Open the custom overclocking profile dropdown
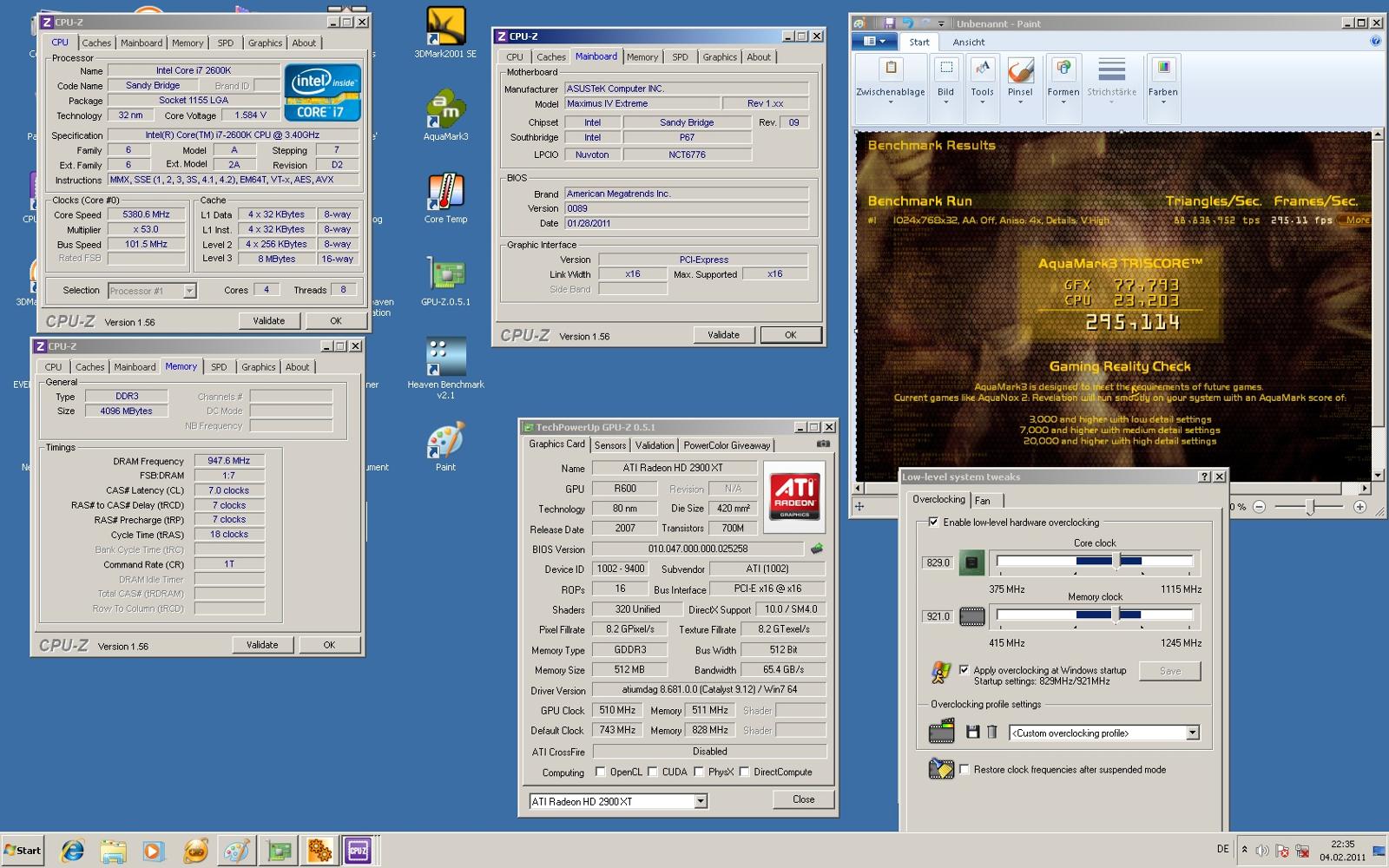The image size is (1389, 868). [1193, 733]
